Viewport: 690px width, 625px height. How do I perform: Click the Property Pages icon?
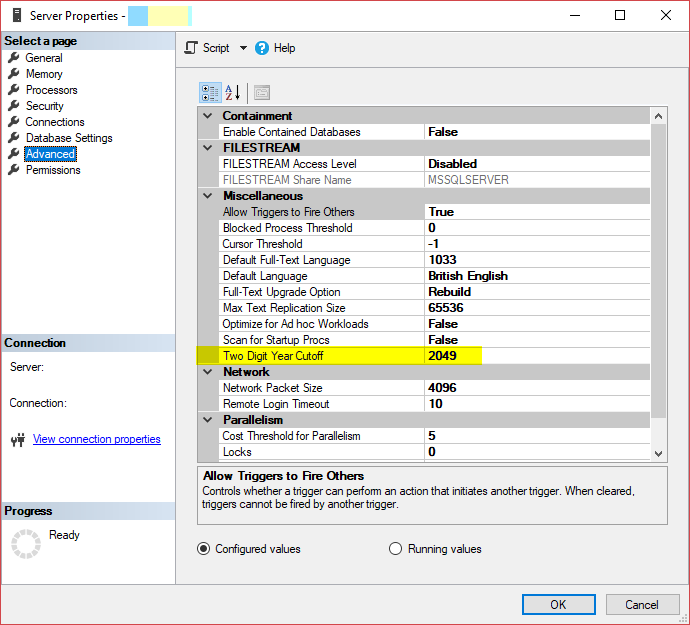point(262,93)
